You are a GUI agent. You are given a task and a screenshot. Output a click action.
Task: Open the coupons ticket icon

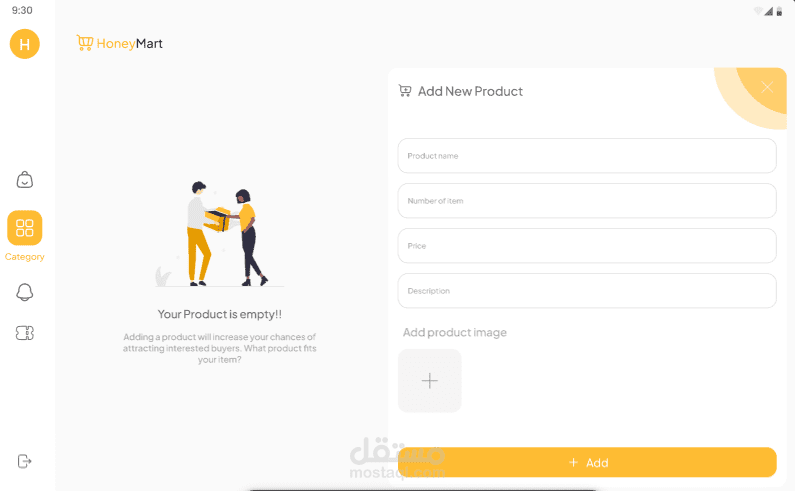(24, 333)
